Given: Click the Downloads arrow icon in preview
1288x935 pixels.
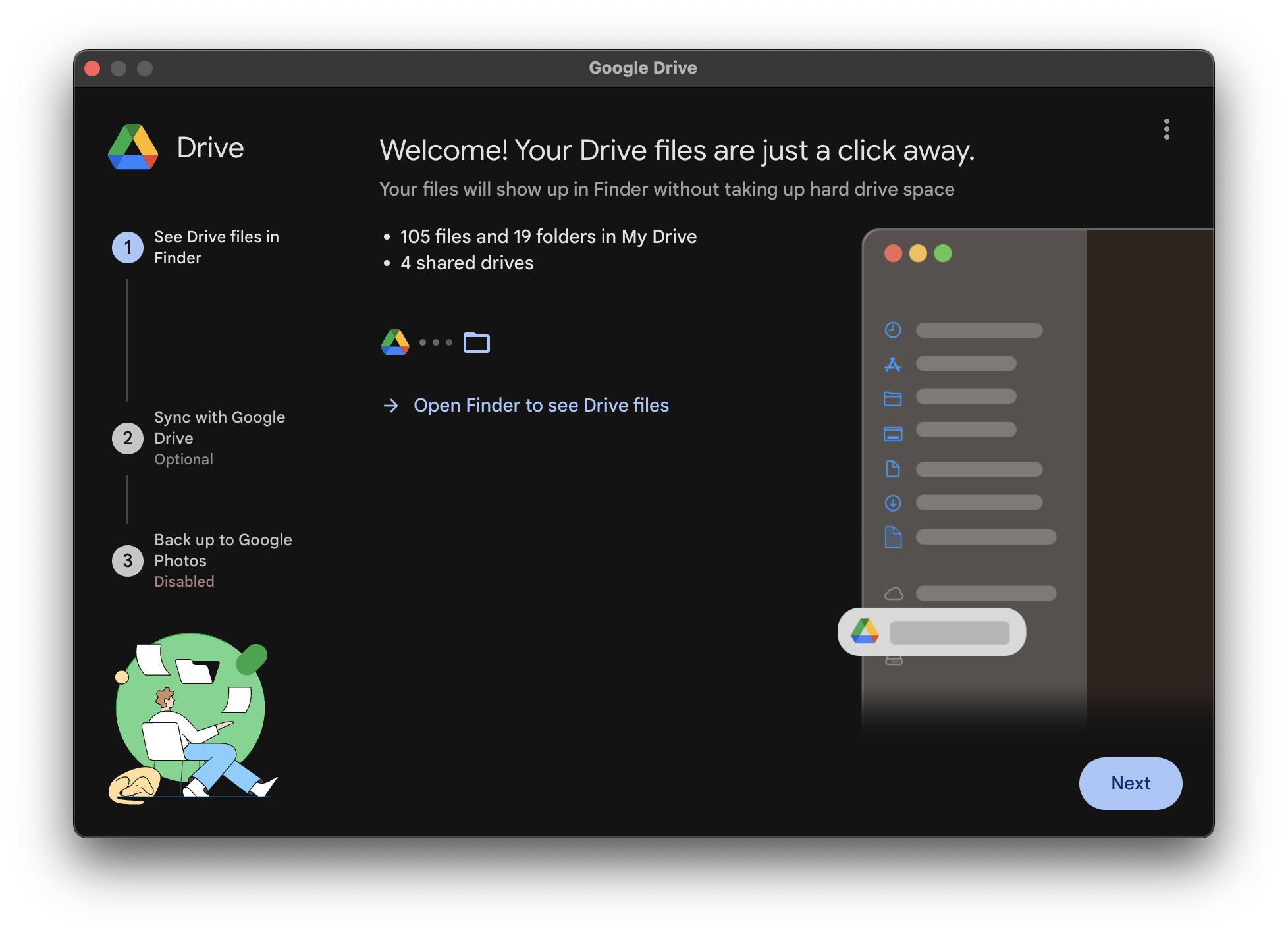Looking at the screenshot, I should pos(893,503).
